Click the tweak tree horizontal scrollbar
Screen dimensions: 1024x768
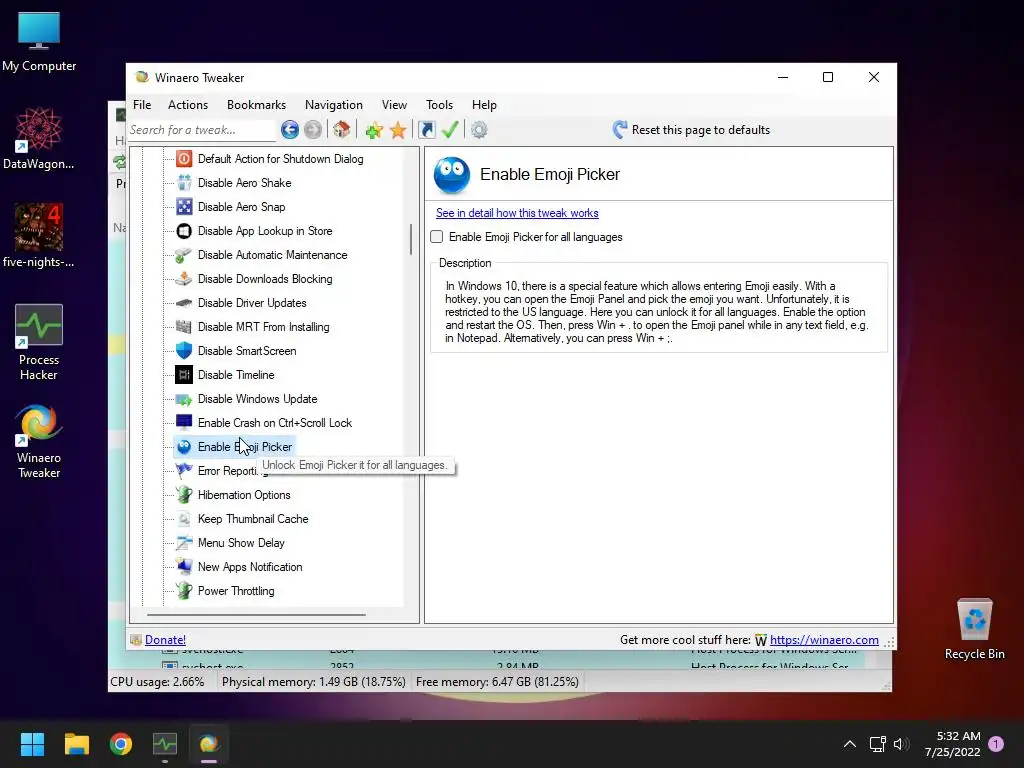tap(256, 615)
